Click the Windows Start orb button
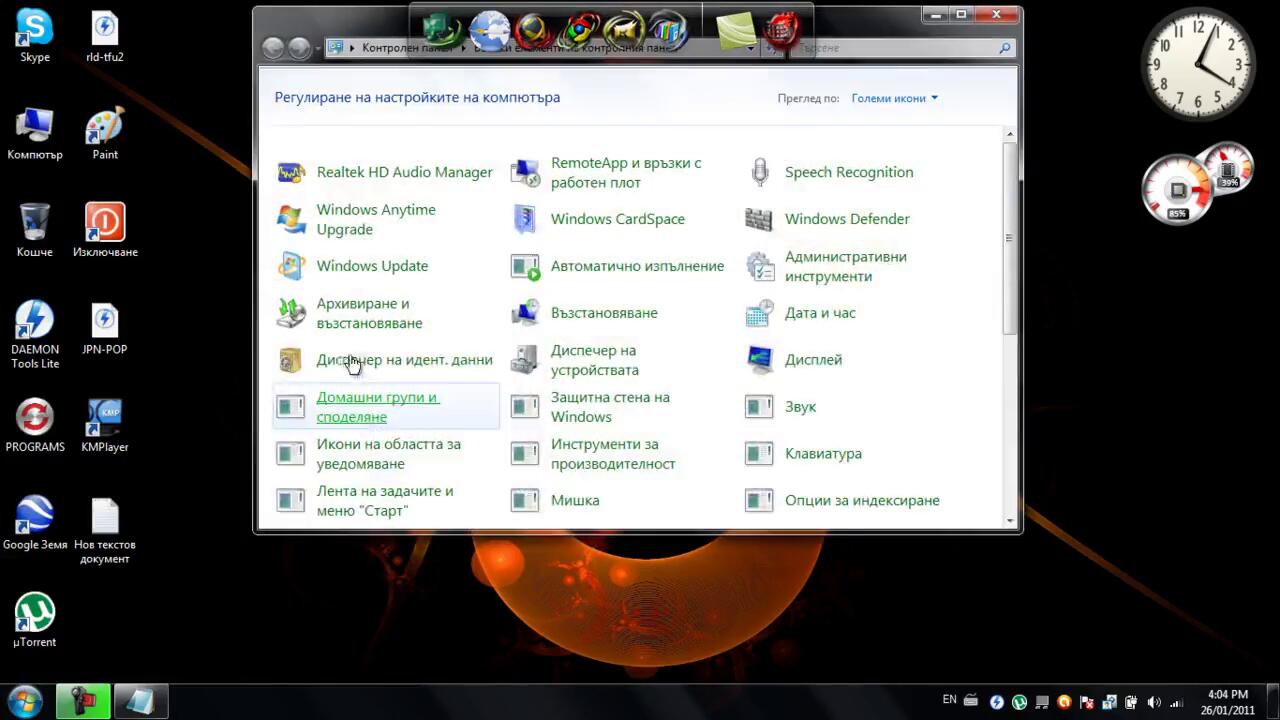This screenshot has height=720, width=1280. coord(24,701)
